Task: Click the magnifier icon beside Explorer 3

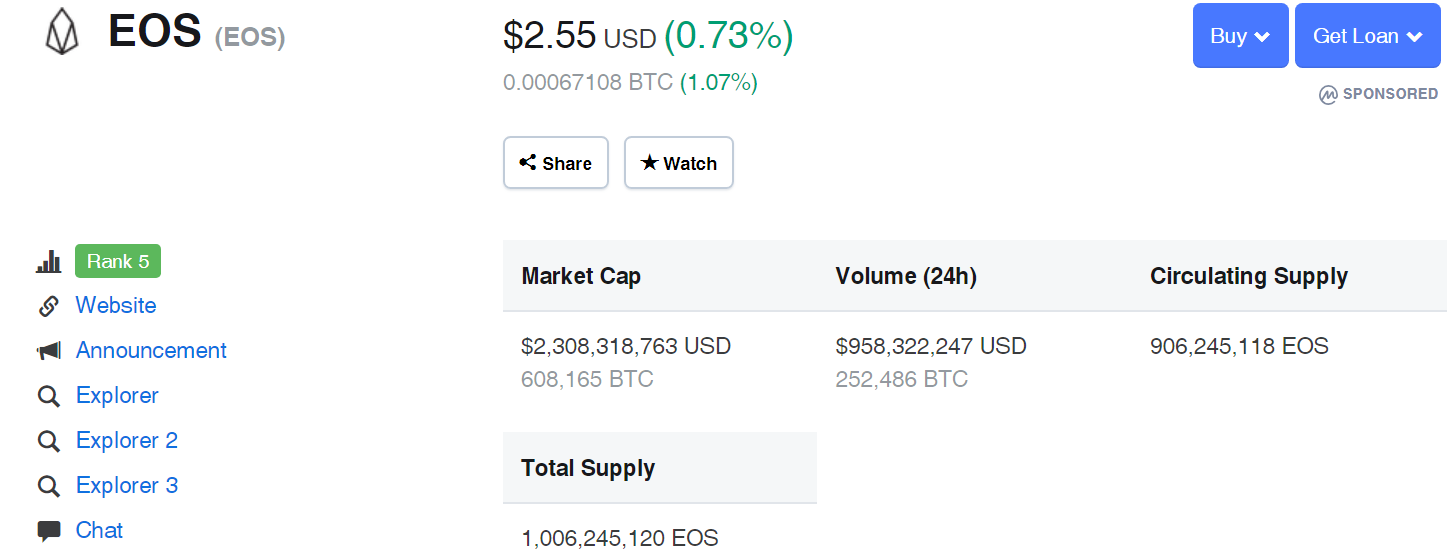Action: point(48,486)
